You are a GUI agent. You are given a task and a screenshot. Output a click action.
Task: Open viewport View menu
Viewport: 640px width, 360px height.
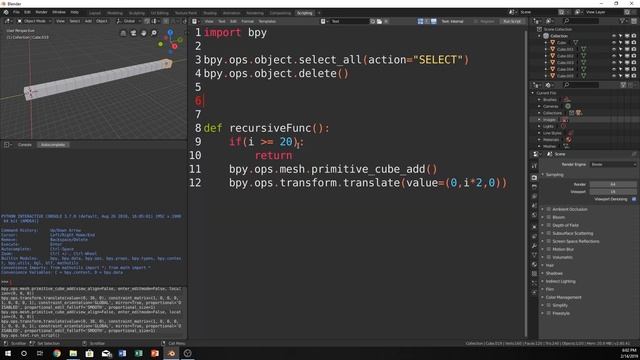click(60, 21)
